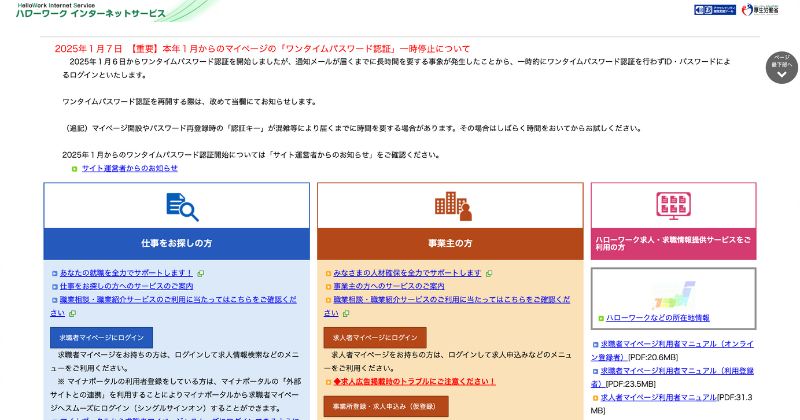The width and height of the screenshot is (800, 420).
Task: Click the green bullet beside ハローワークなどの所在地情報
Action: pyautogui.click(x=601, y=318)
